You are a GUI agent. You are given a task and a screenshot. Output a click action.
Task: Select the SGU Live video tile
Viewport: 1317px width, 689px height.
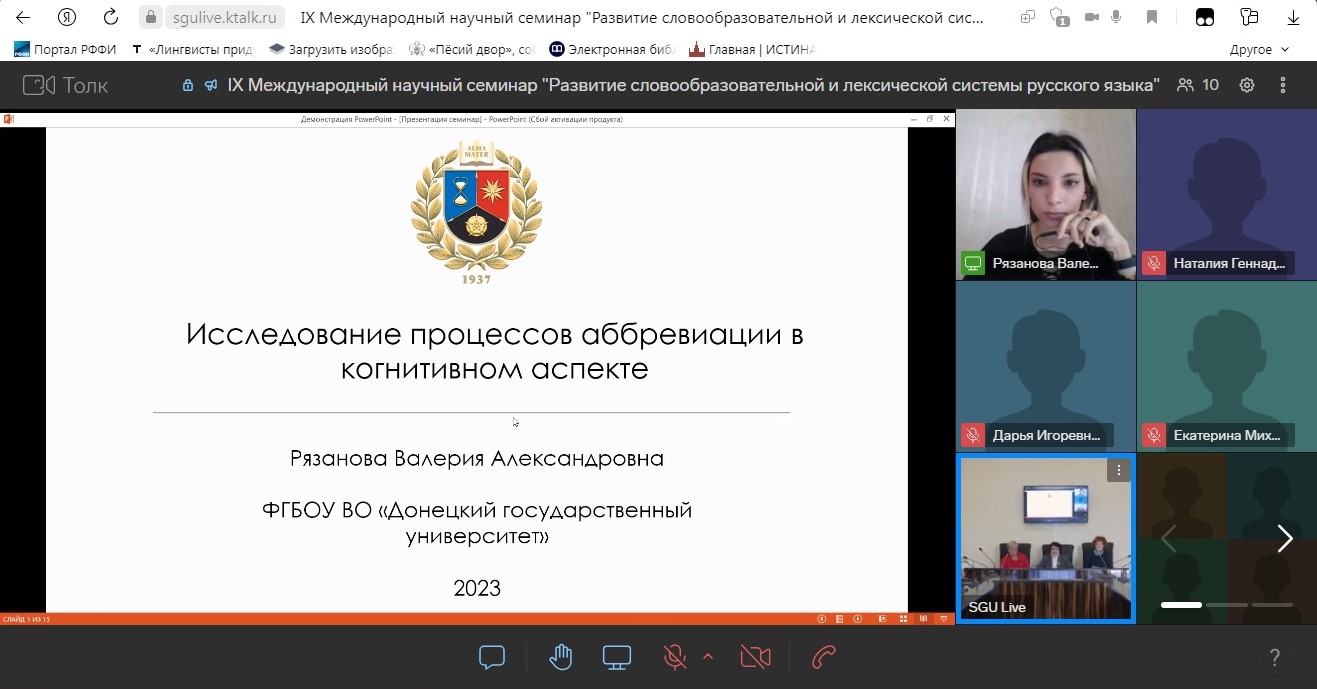tap(1046, 538)
